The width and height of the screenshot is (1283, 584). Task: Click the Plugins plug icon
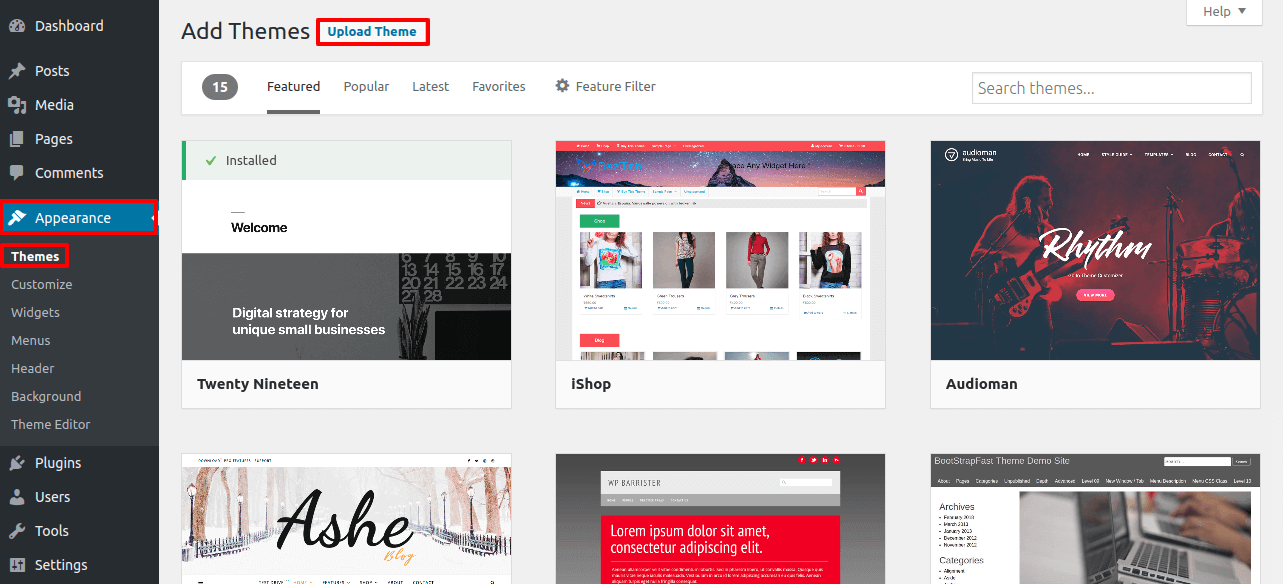17,463
